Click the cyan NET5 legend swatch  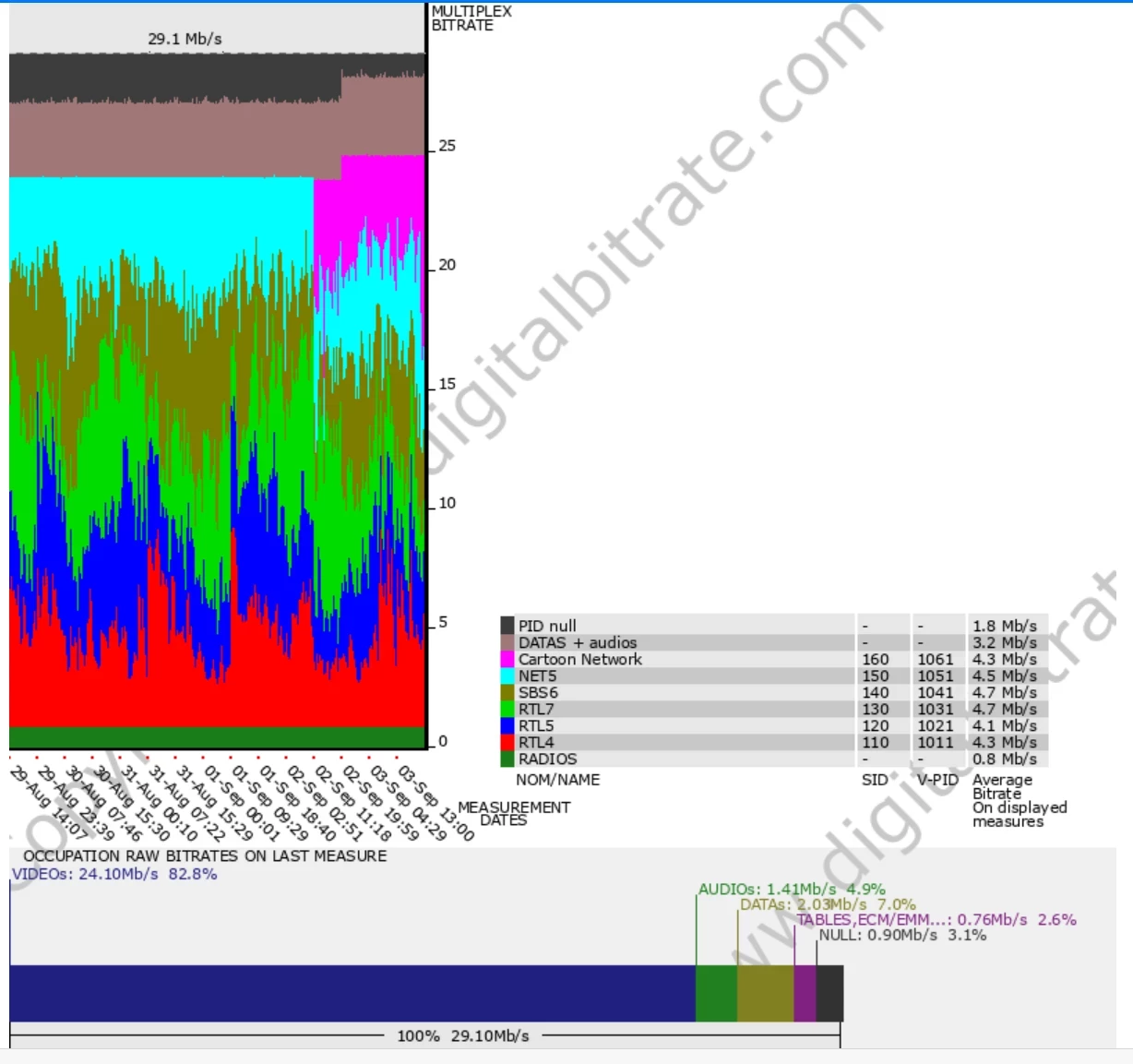[507, 675]
